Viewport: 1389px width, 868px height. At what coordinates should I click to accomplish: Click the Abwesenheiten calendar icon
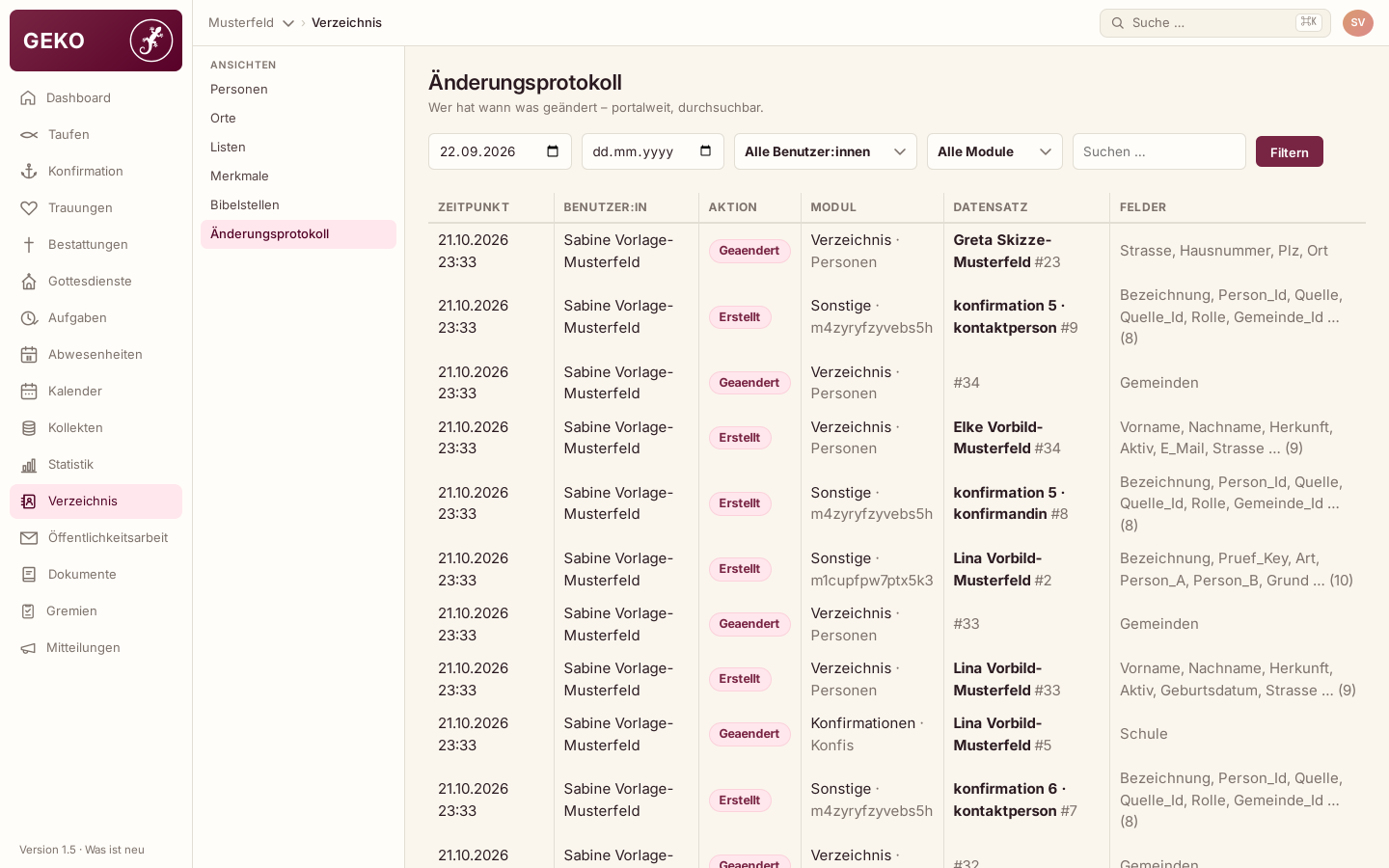click(29, 354)
